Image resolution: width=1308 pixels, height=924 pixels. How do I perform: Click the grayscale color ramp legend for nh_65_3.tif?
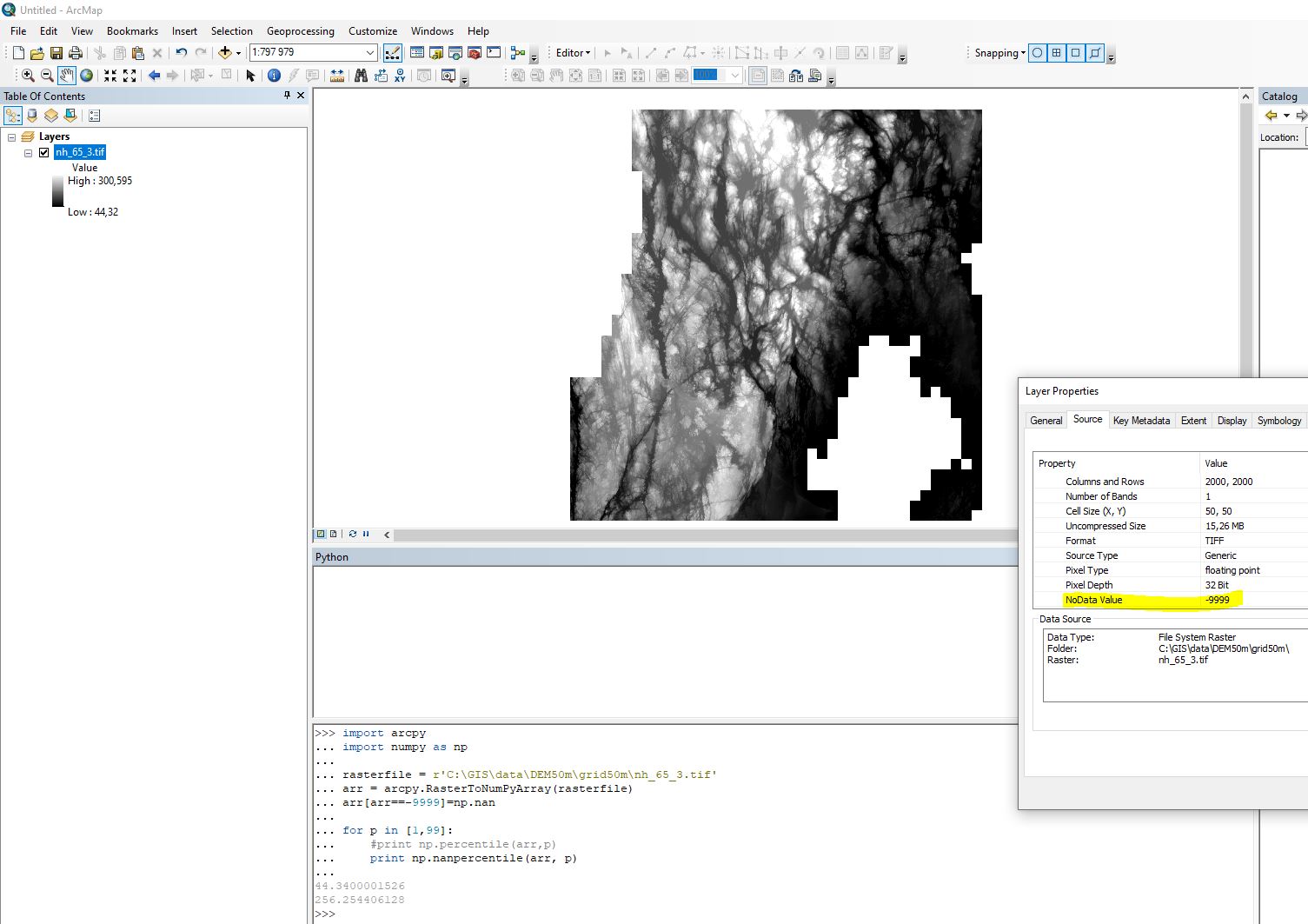[57, 191]
